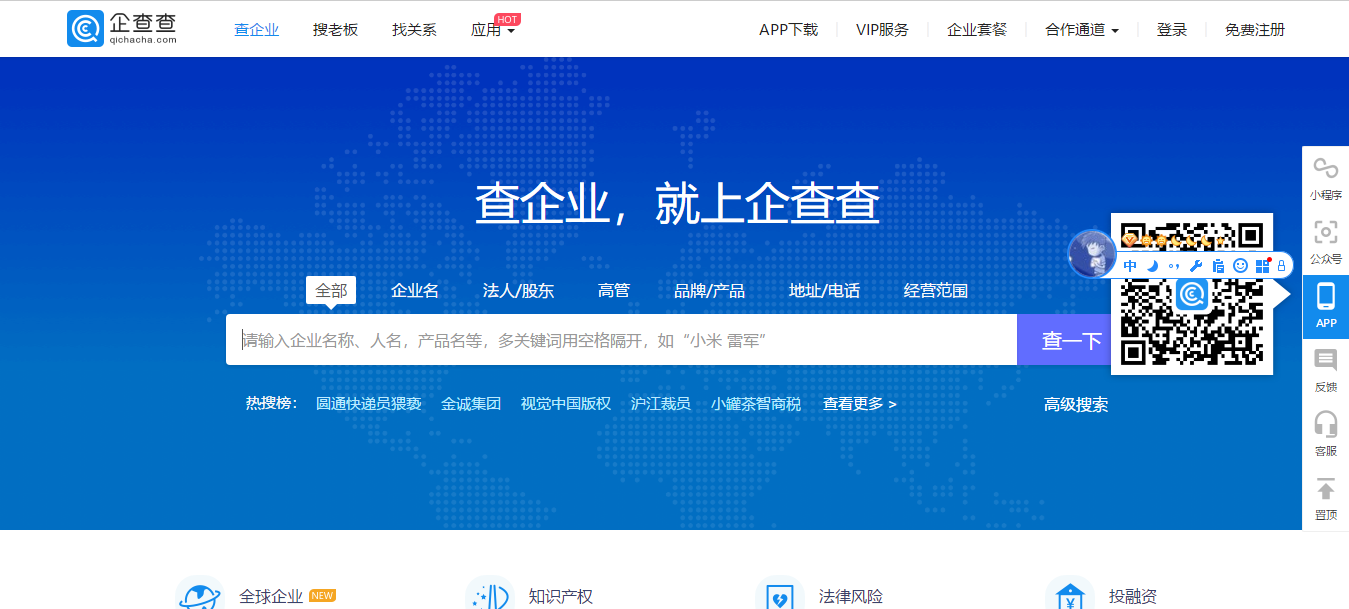The height and width of the screenshot is (609, 1349).
Task: Select the 搜老板 navigation tab
Action: click(335, 30)
